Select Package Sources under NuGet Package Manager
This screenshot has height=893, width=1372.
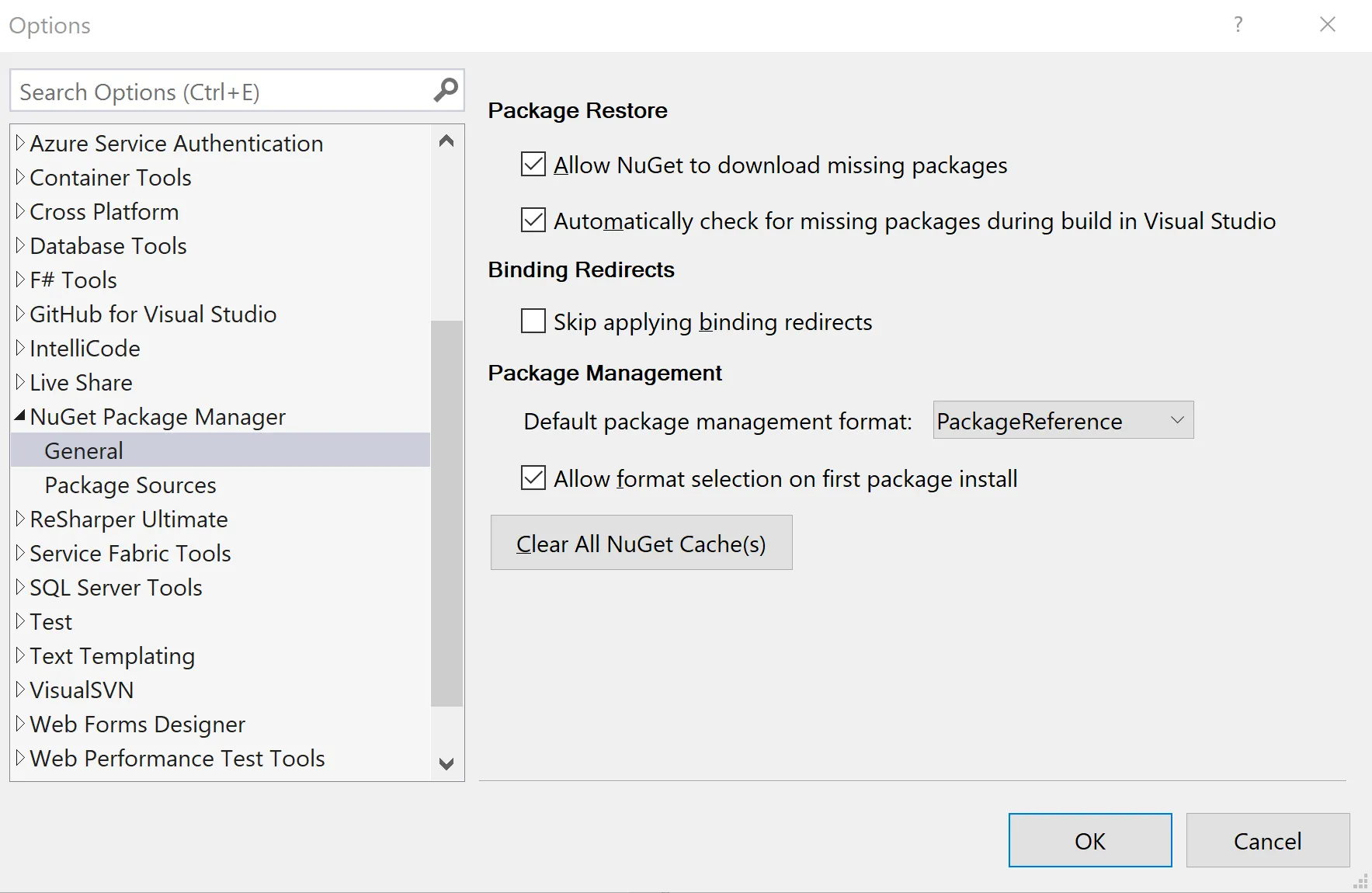pos(130,485)
